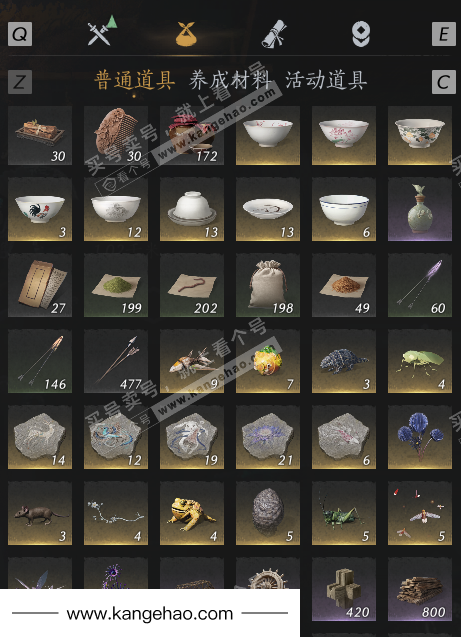Select the blue flower bouquet item
Screen dimensions: 461x637
pos(420,437)
